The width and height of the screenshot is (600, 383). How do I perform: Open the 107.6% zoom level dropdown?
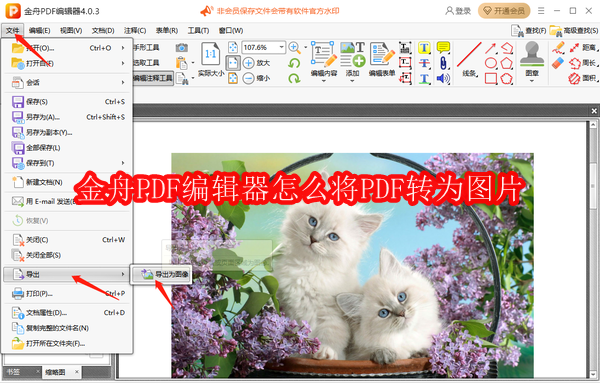point(281,47)
